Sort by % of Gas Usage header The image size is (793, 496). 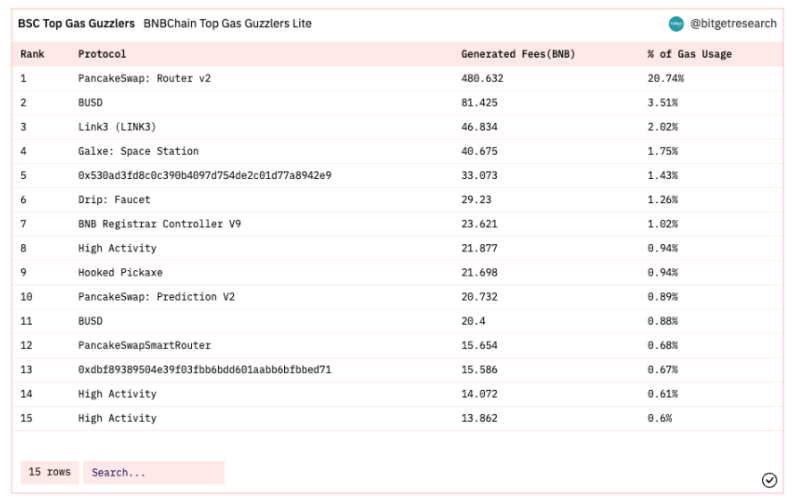(690, 54)
